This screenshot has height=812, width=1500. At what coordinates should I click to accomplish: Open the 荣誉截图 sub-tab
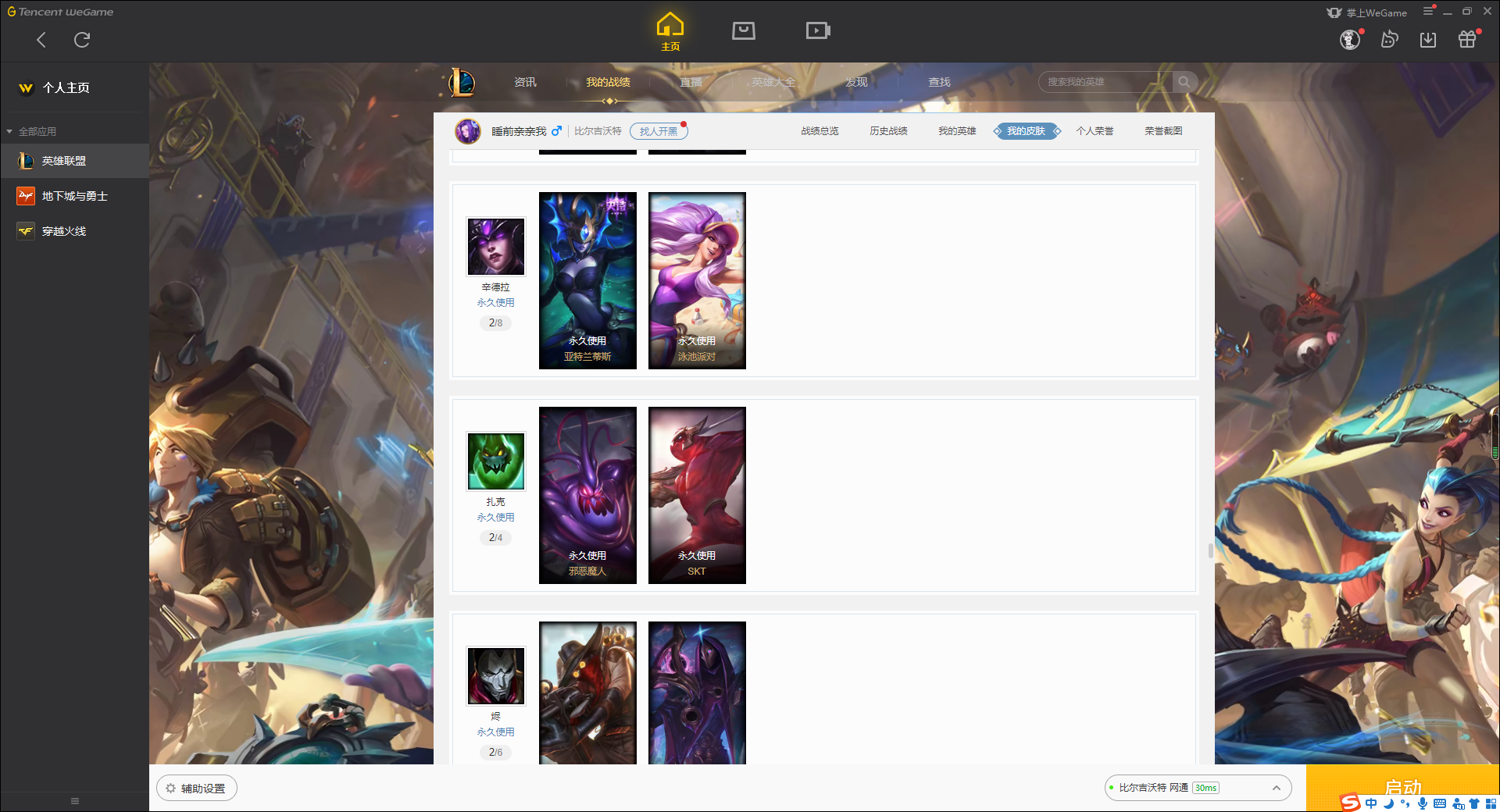click(1163, 131)
